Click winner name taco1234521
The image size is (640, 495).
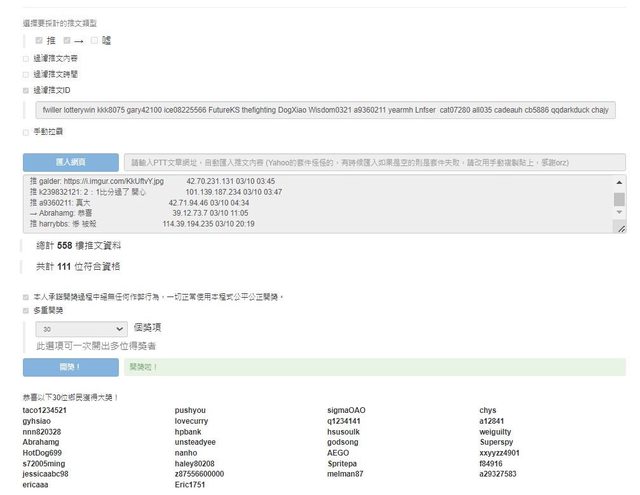pos(45,410)
